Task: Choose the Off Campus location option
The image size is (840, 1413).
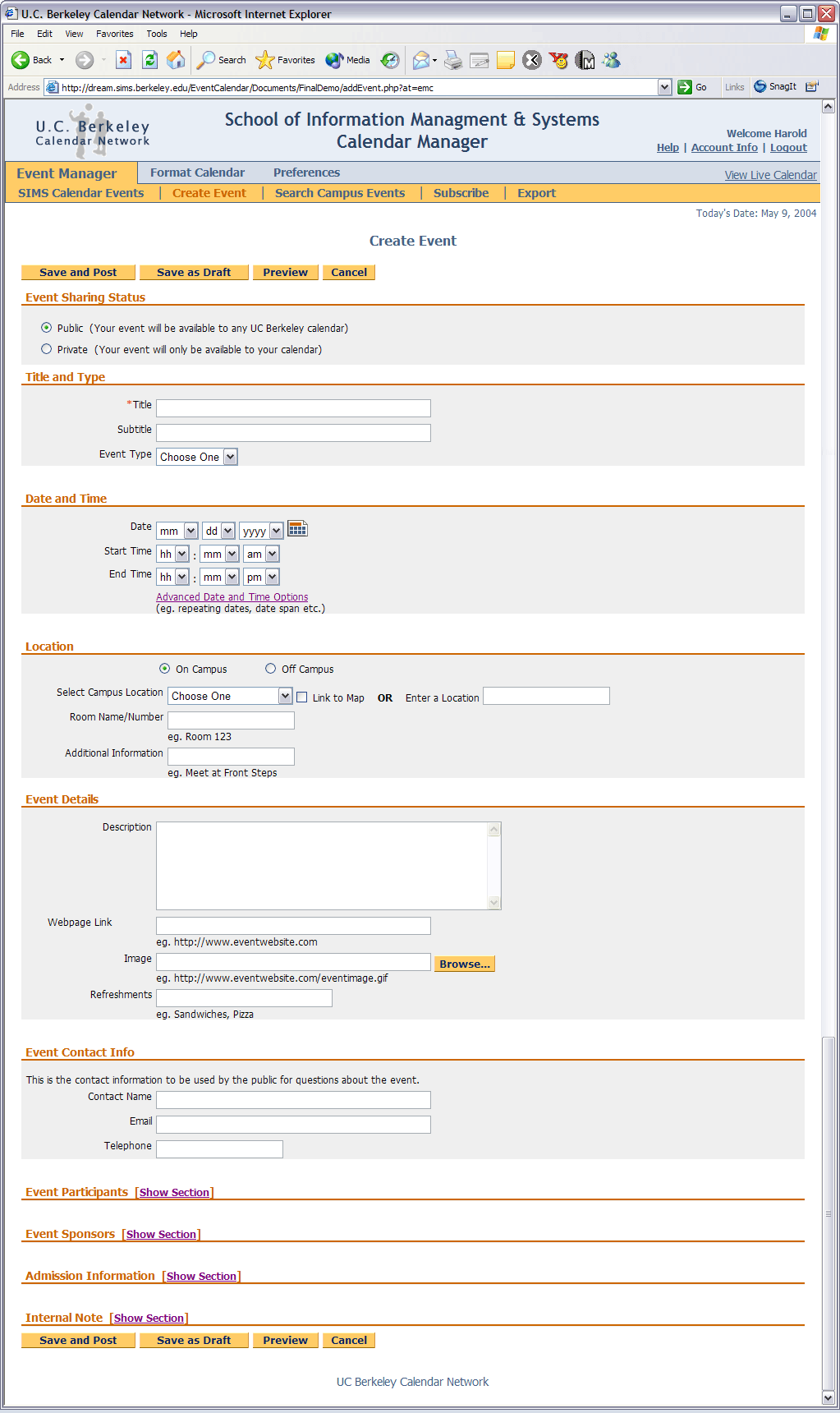Action: [271, 669]
